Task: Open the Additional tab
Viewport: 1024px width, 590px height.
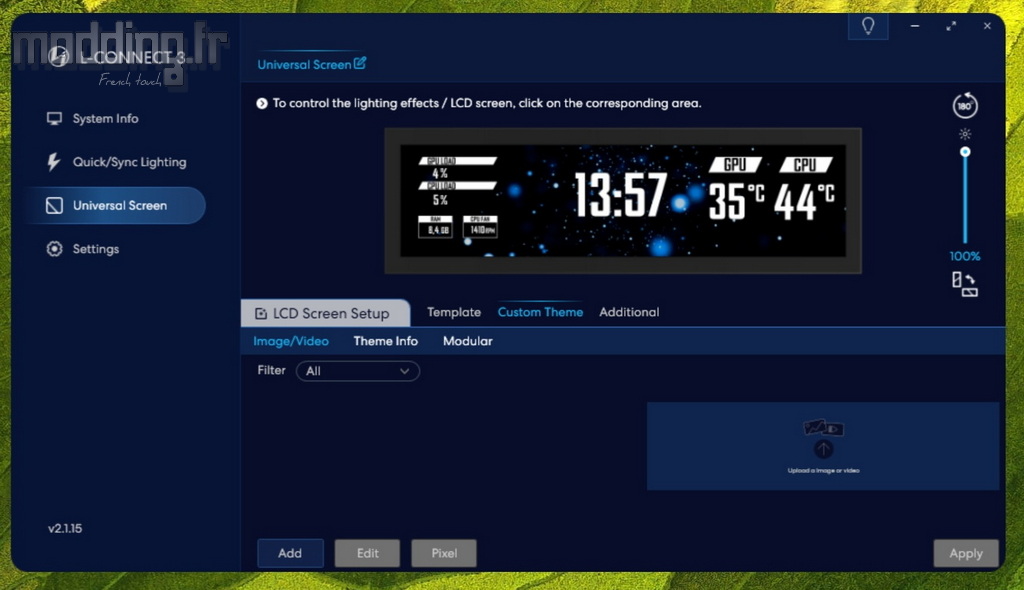Action: point(629,312)
